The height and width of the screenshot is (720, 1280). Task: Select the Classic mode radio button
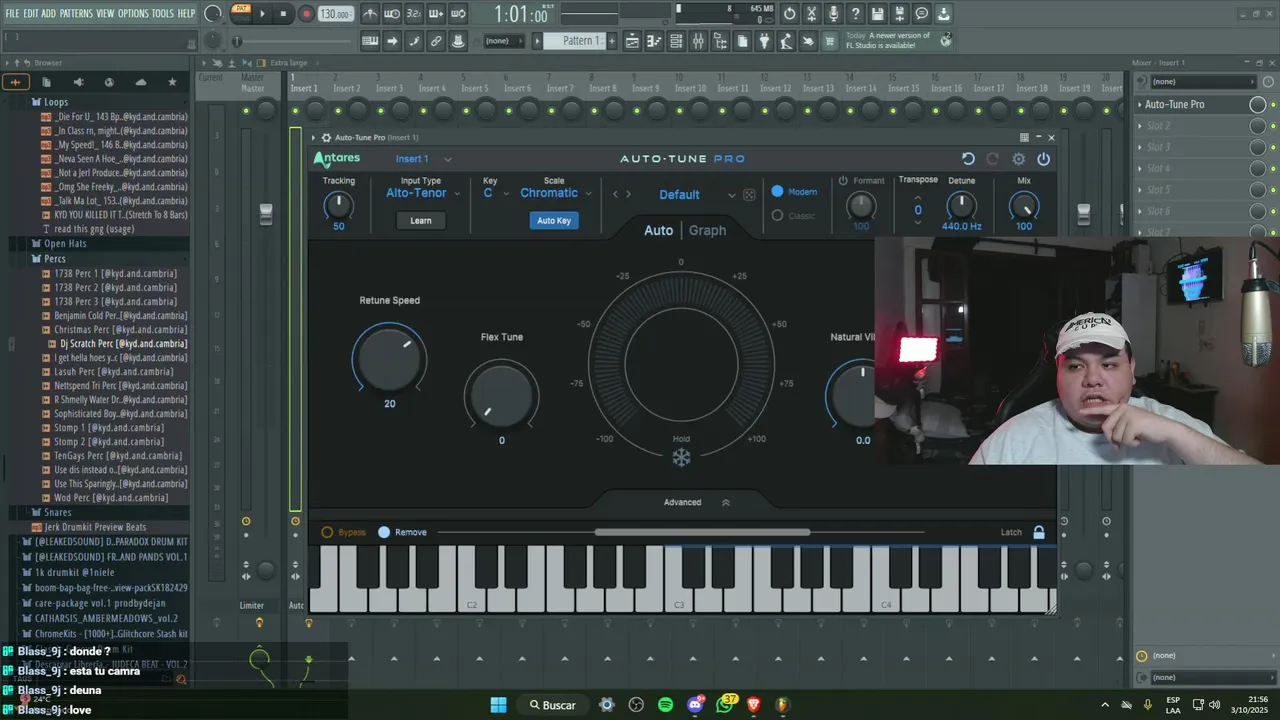click(x=777, y=216)
